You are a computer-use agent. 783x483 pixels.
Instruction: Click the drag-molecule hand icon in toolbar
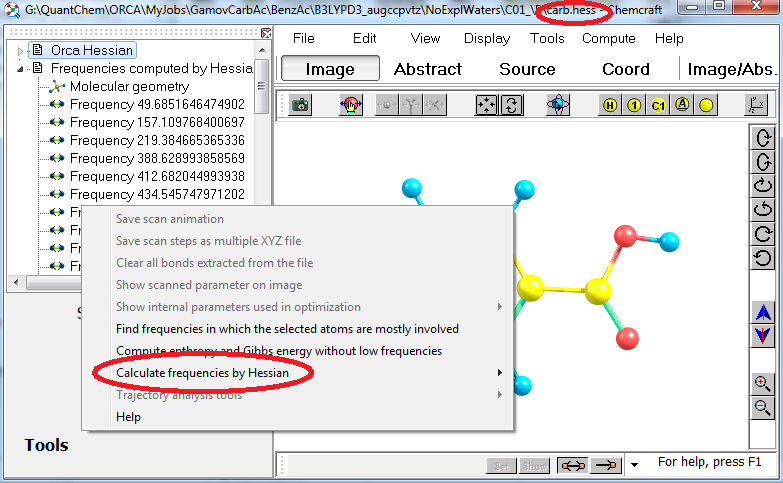350,105
